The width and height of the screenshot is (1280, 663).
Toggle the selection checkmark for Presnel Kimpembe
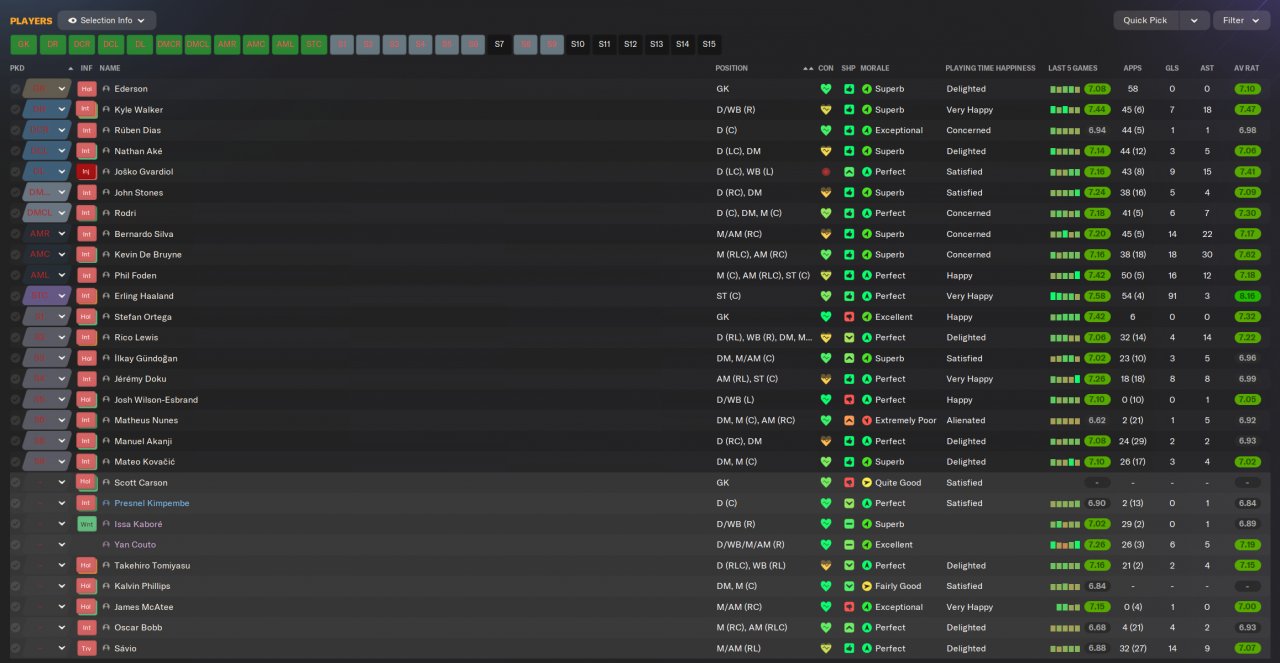[15, 503]
